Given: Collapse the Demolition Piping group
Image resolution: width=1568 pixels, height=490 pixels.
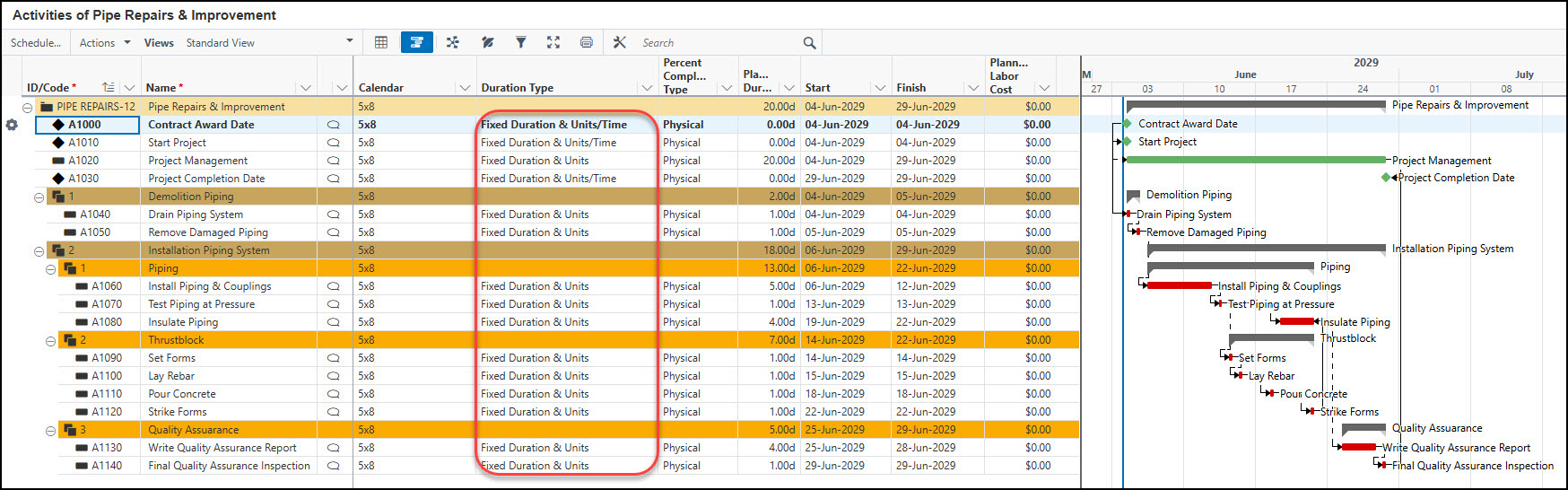Looking at the screenshot, I should click(x=39, y=197).
